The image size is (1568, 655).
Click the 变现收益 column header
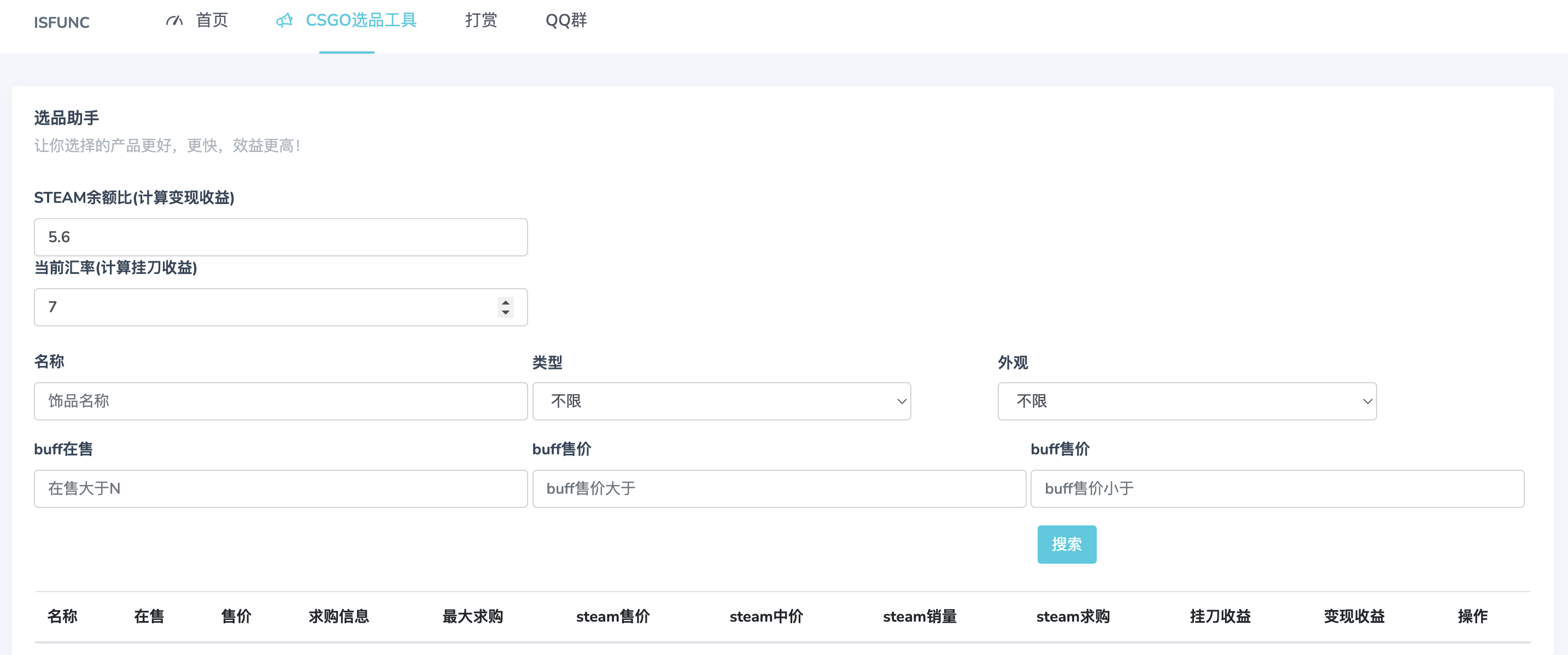(1354, 616)
